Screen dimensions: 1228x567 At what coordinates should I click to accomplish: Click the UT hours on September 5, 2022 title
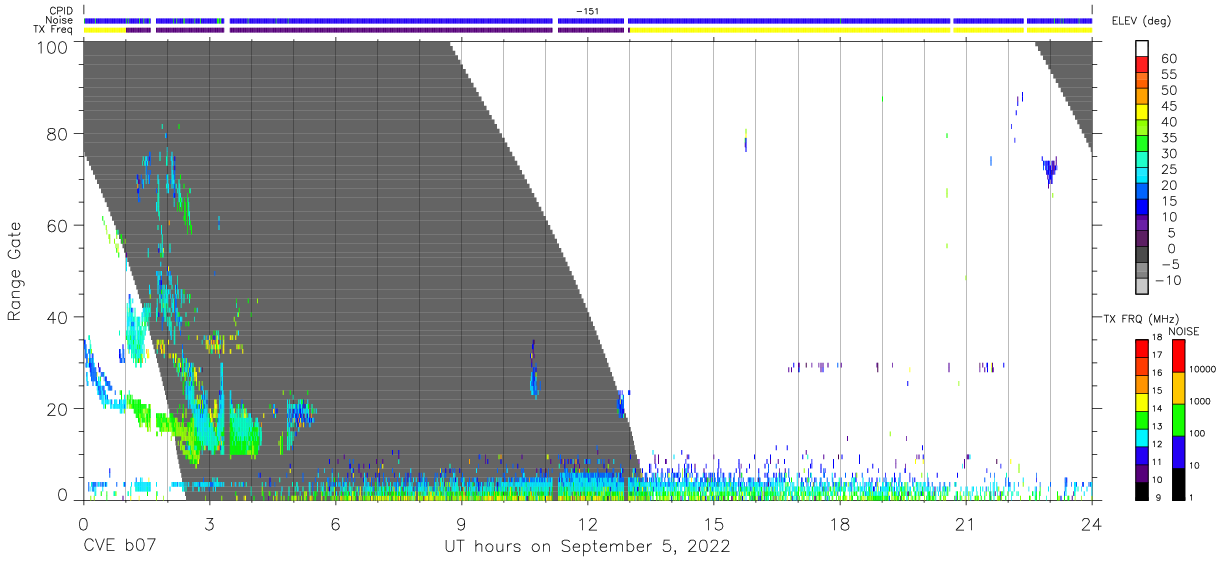(x=587, y=547)
